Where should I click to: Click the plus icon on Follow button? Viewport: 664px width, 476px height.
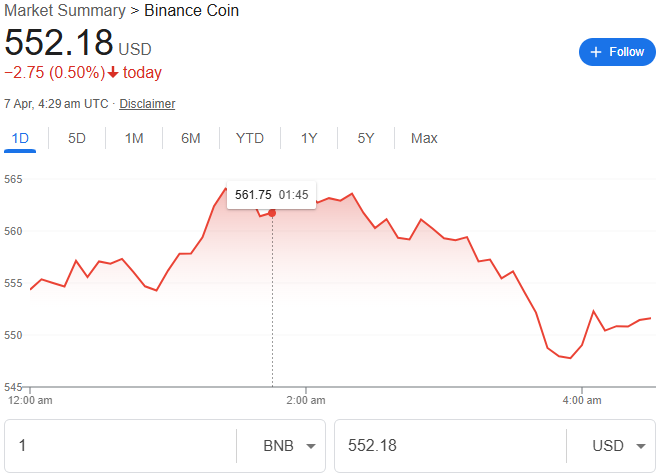[596, 52]
